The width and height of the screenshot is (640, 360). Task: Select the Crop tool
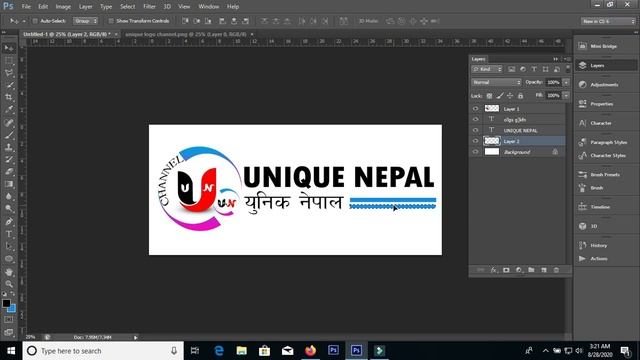click(x=9, y=97)
